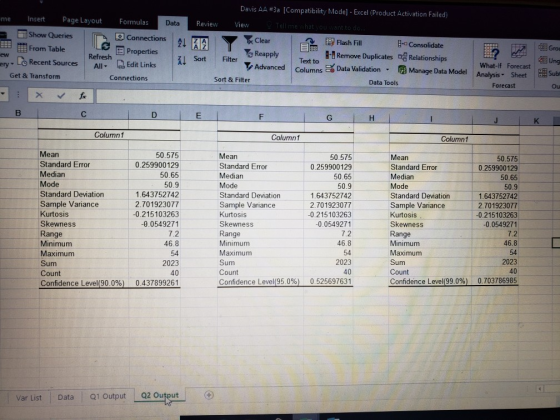Select the Standard Deviation cell in column C
The width and height of the screenshot is (560, 420).
coord(83,194)
